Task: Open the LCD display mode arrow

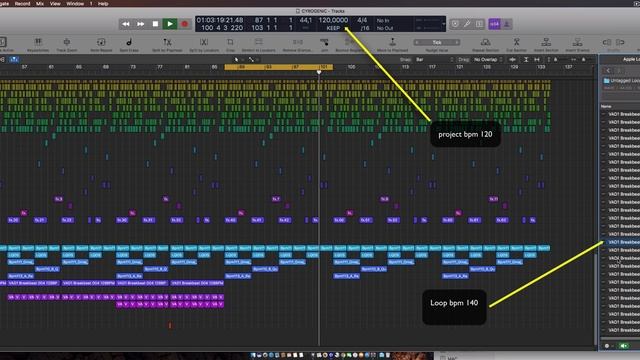Action: (x=443, y=24)
